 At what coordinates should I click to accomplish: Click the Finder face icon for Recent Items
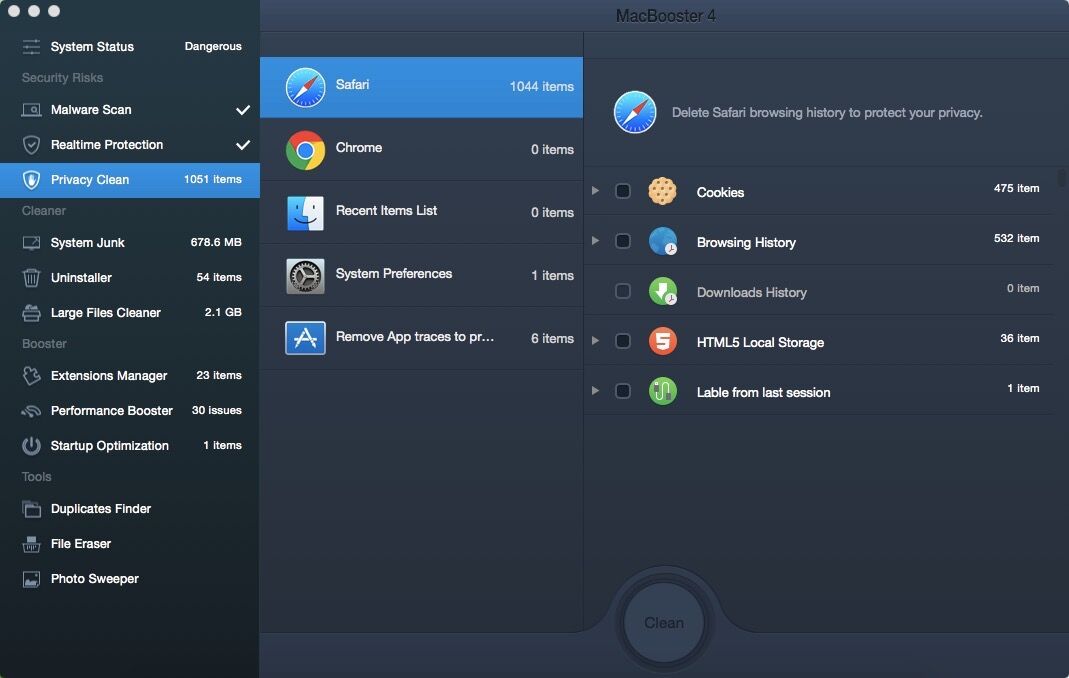[x=305, y=213]
